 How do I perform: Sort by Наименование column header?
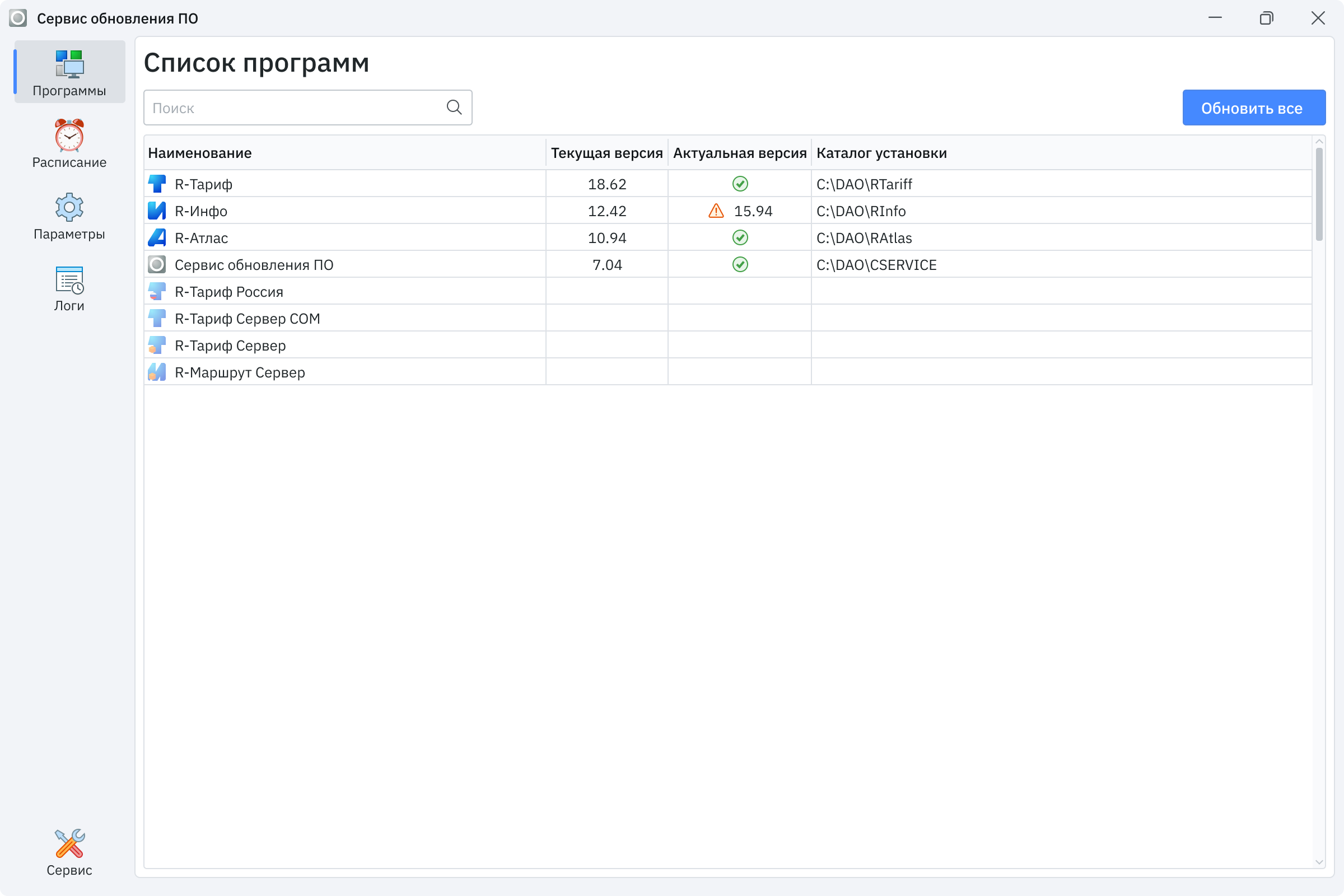click(x=345, y=153)
